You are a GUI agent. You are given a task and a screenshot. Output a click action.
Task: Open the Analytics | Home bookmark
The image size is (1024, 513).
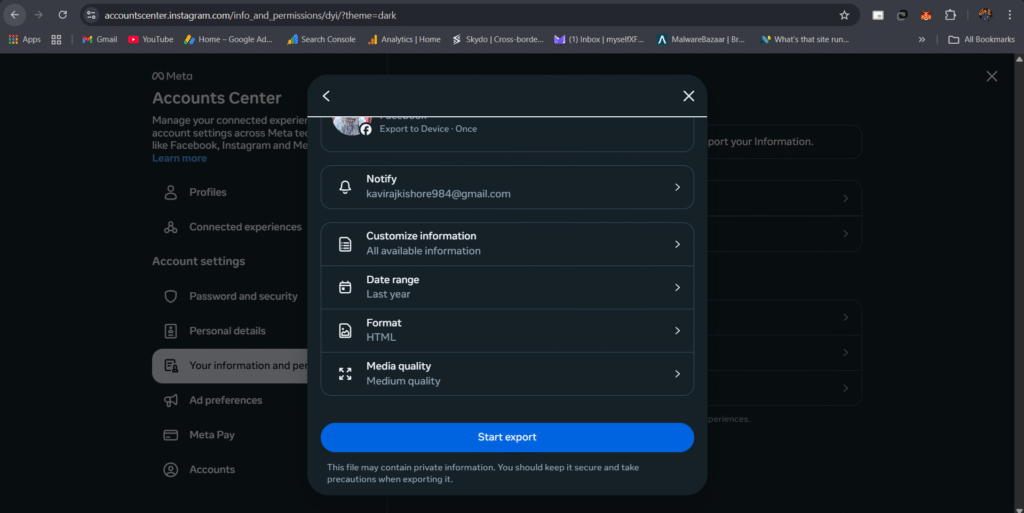404,39
